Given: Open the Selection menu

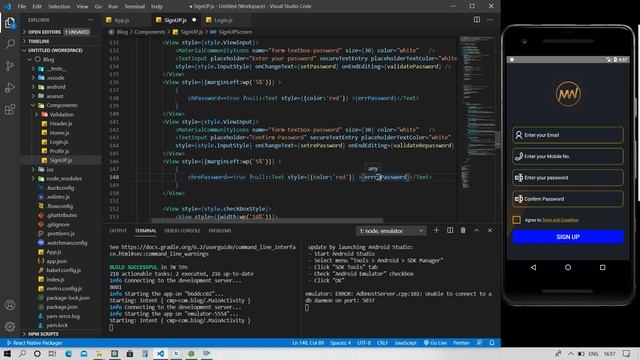Looking at the screenshot, I should point(59,6).
